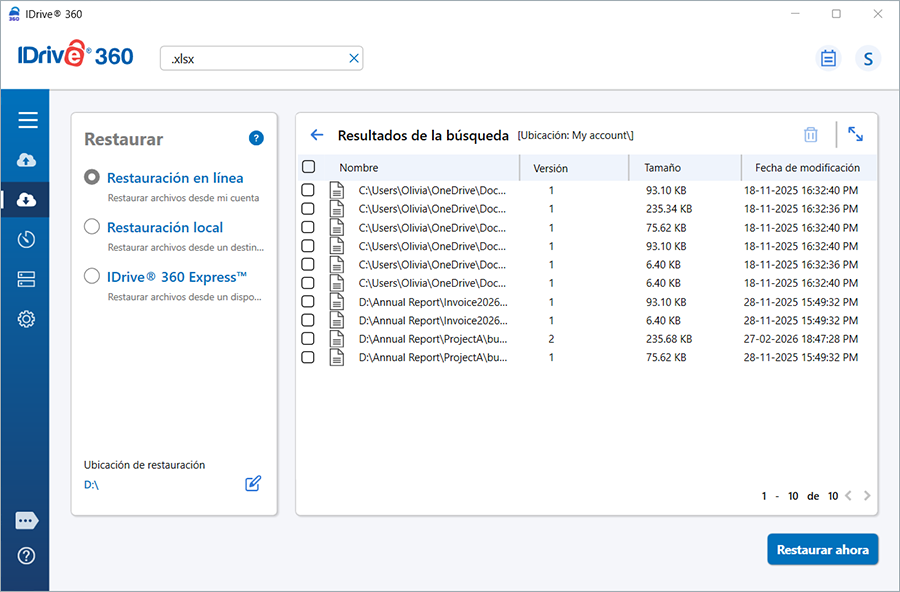The width and height of the screenshot is (900, 592).
Task: Expand the search results panel to fullscreen
Action: (x=855, y=134)
